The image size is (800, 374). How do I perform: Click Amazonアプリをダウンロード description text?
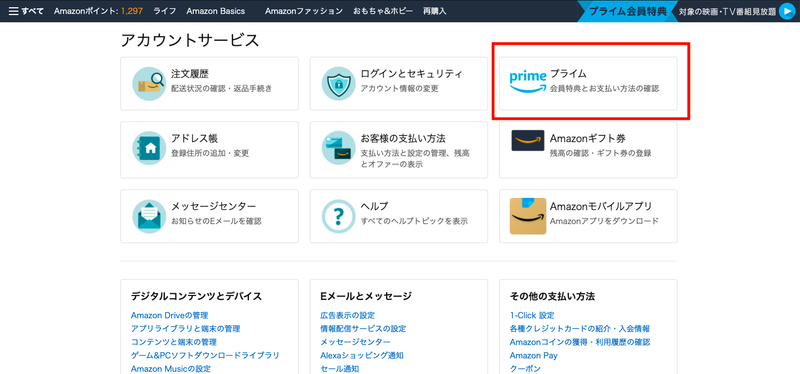[x=605, y=221]
